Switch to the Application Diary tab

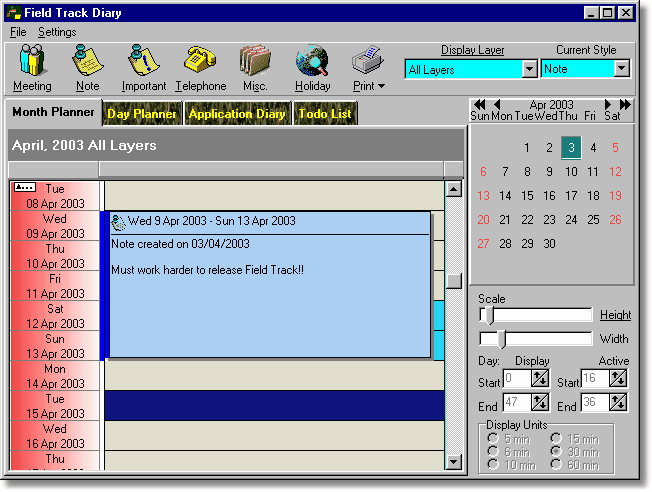pos(237,114)
